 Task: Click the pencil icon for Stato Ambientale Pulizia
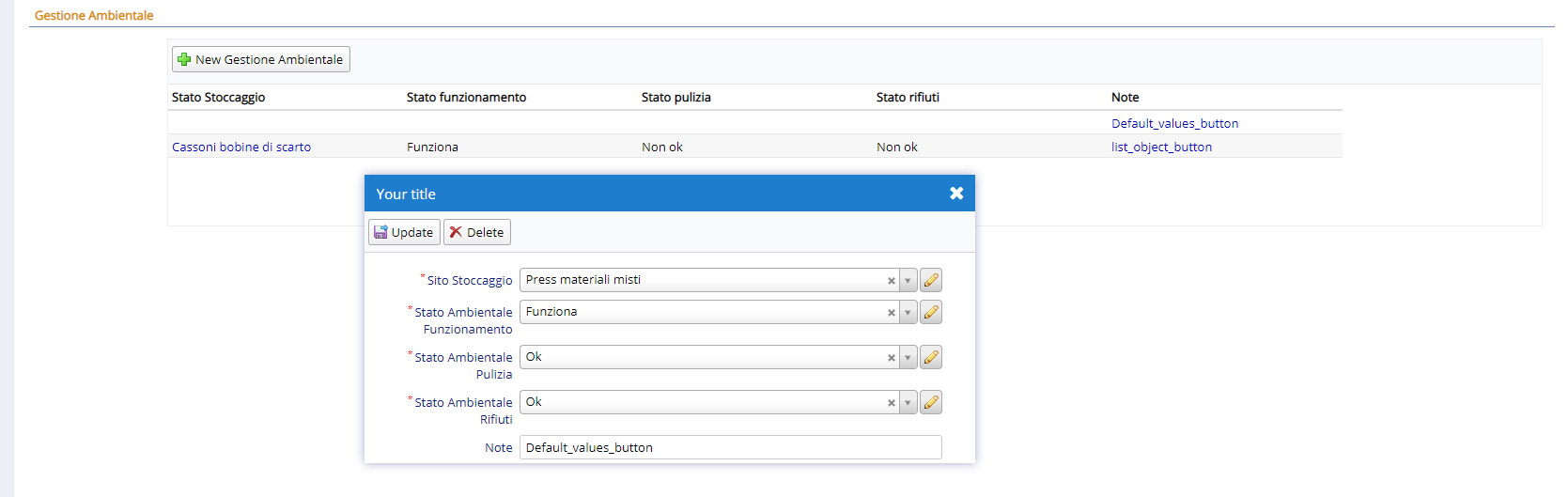click(x=931, y=357)
